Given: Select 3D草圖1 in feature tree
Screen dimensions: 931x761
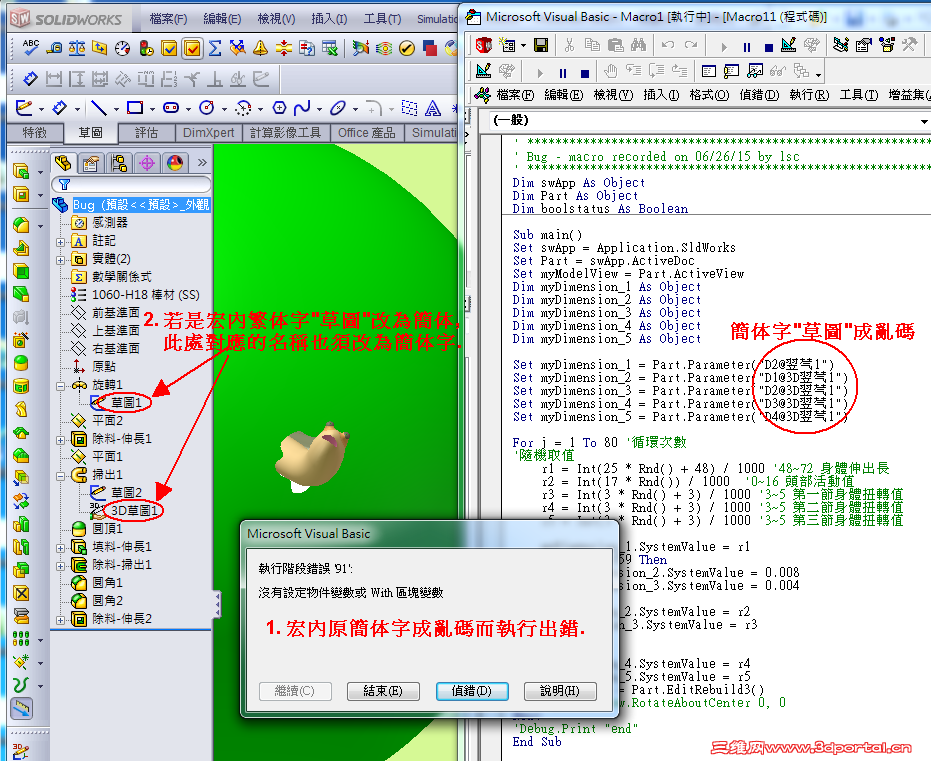Looking at the screenshot, I should point(125,510).
